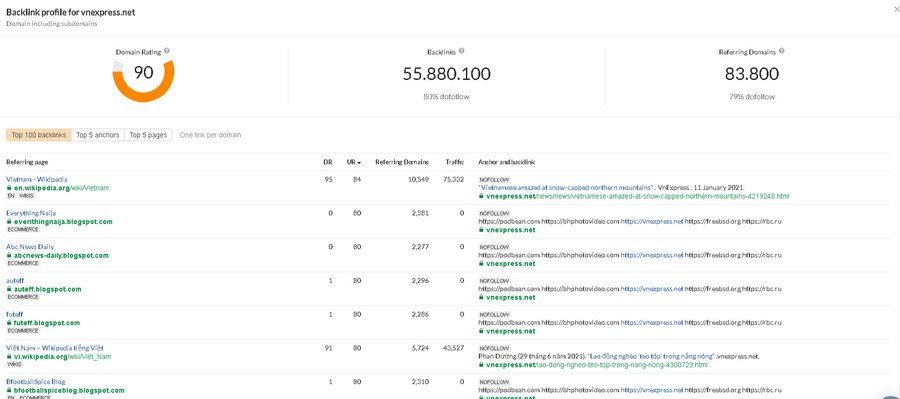
Task: Click the DR value 95
Action: 328,180
